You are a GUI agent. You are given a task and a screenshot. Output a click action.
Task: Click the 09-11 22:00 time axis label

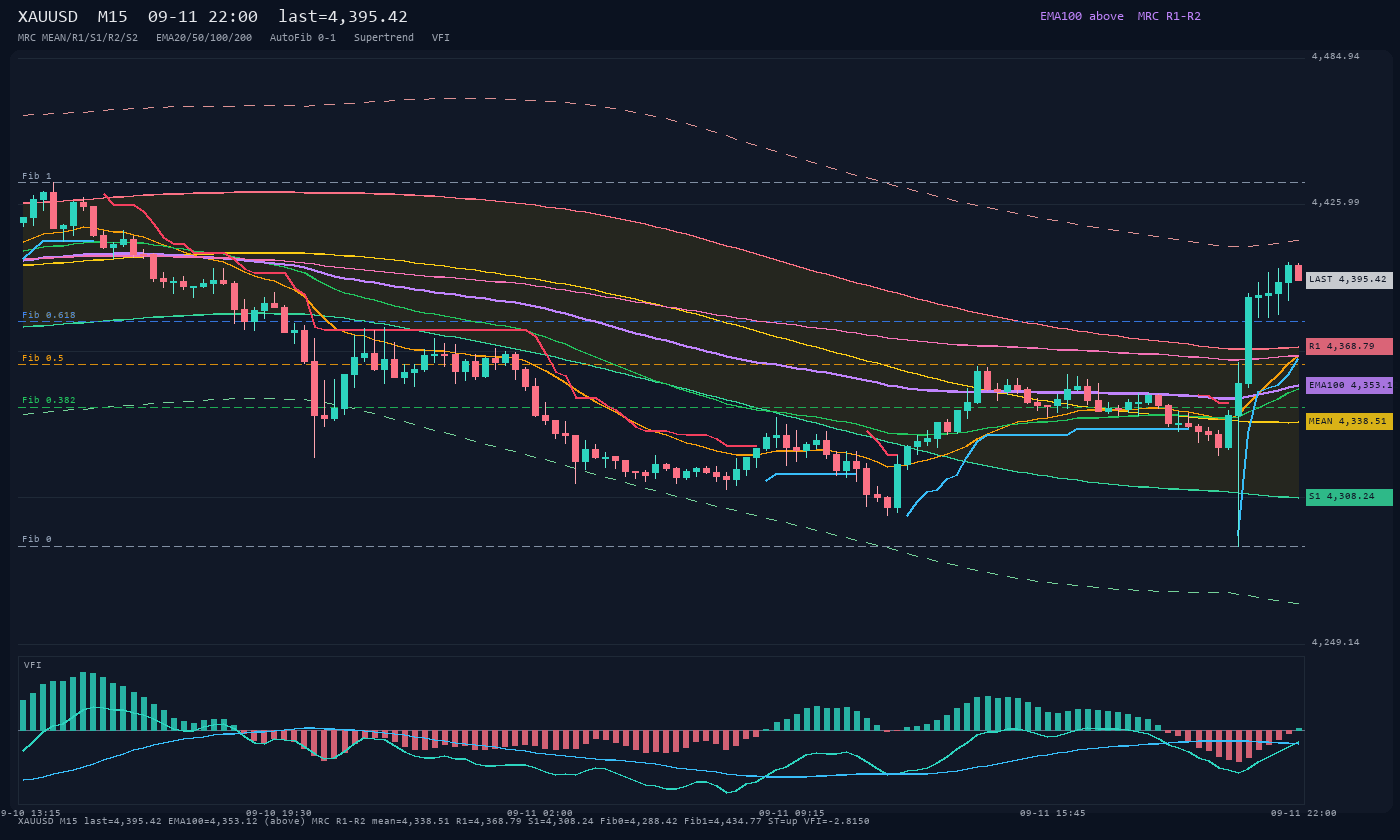click(1304, 813)
